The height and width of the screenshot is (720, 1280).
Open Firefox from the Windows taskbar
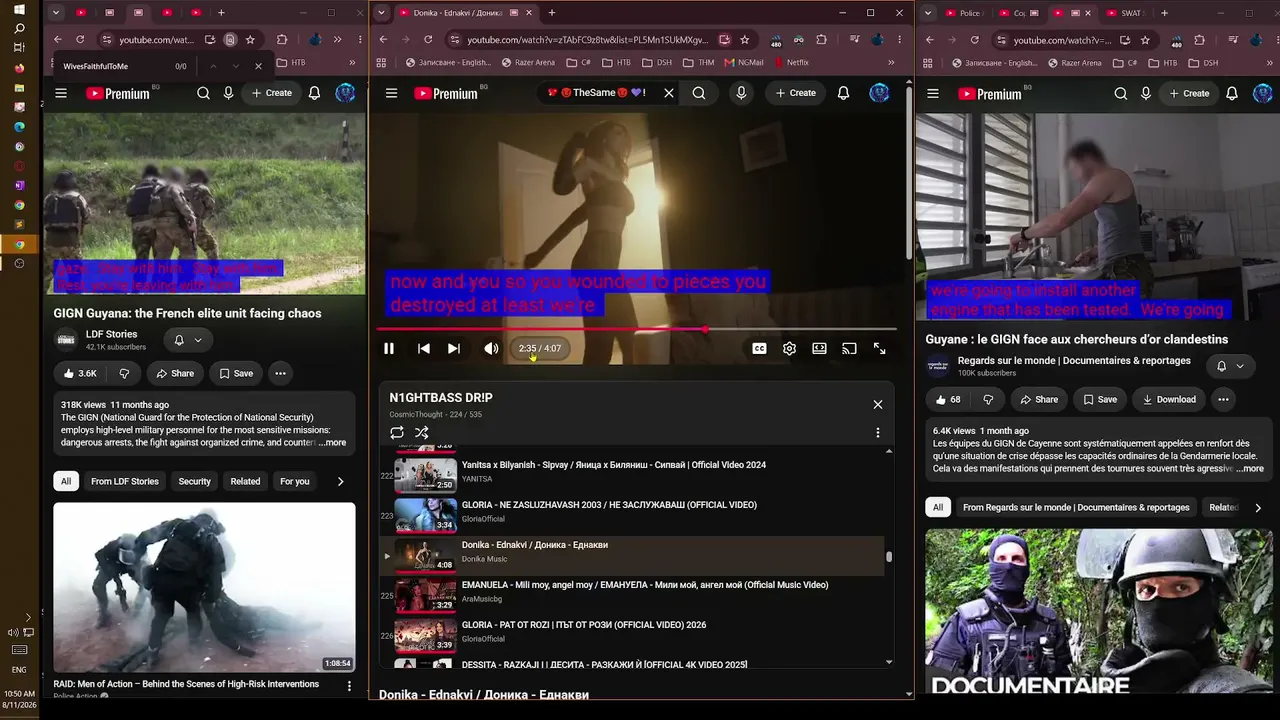[x=19, y=68]
